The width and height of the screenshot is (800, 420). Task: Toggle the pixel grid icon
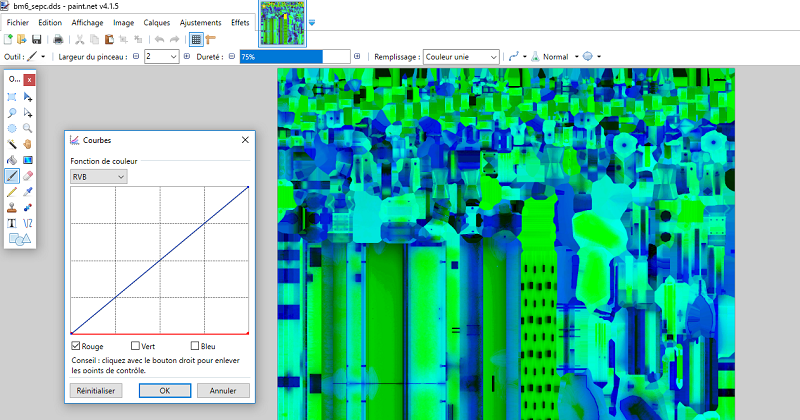[196, 39]
